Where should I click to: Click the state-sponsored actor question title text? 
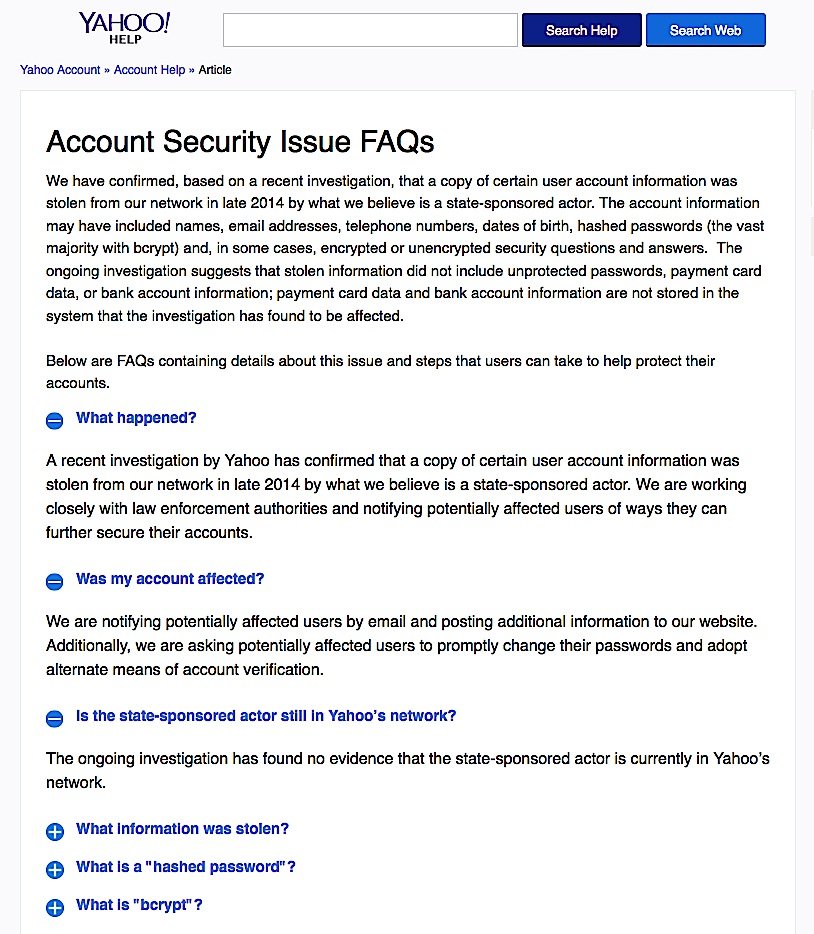click(266, 716)
